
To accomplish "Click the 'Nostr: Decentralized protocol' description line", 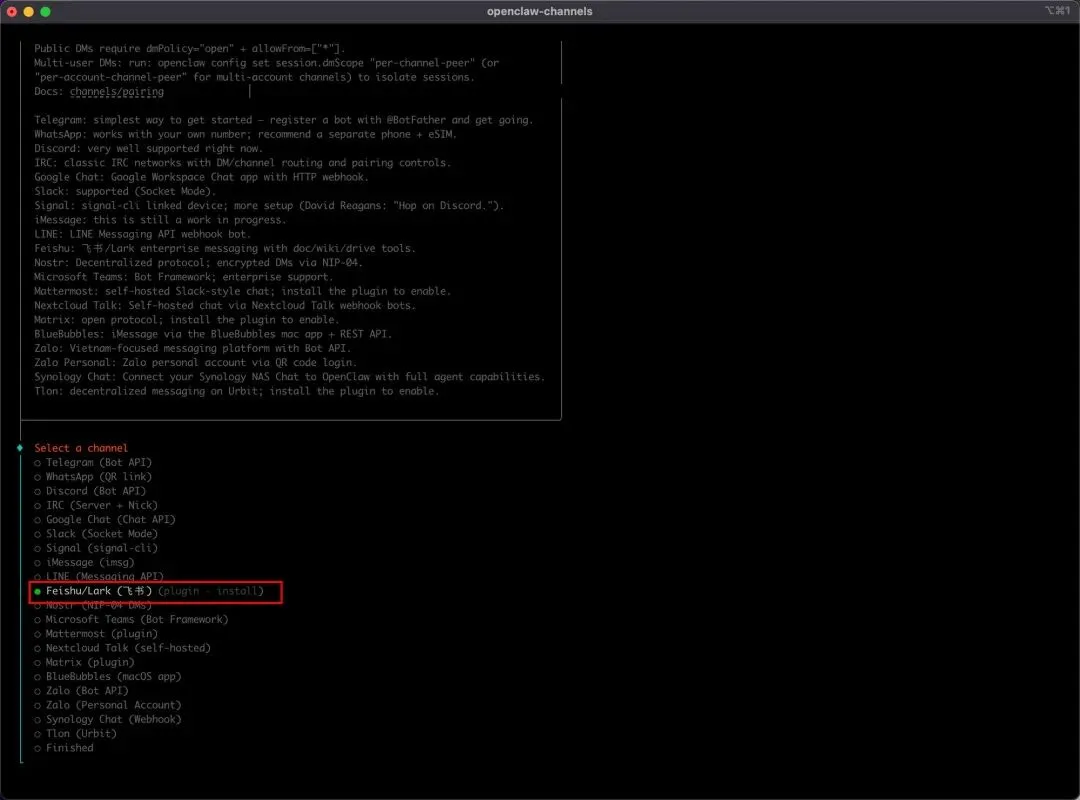I will pyautogui.click(x=198, y=263).
